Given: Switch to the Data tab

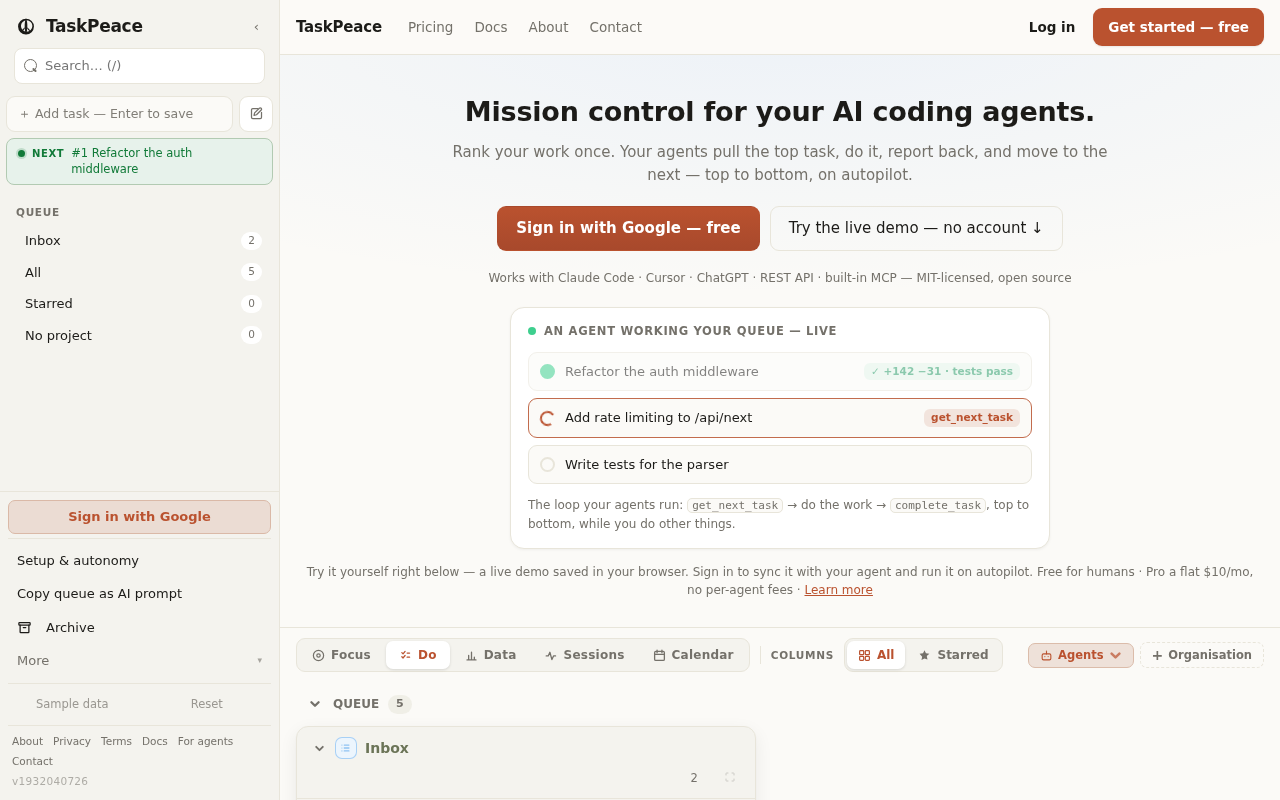Looking at the screenshot, I should (491, 655).
